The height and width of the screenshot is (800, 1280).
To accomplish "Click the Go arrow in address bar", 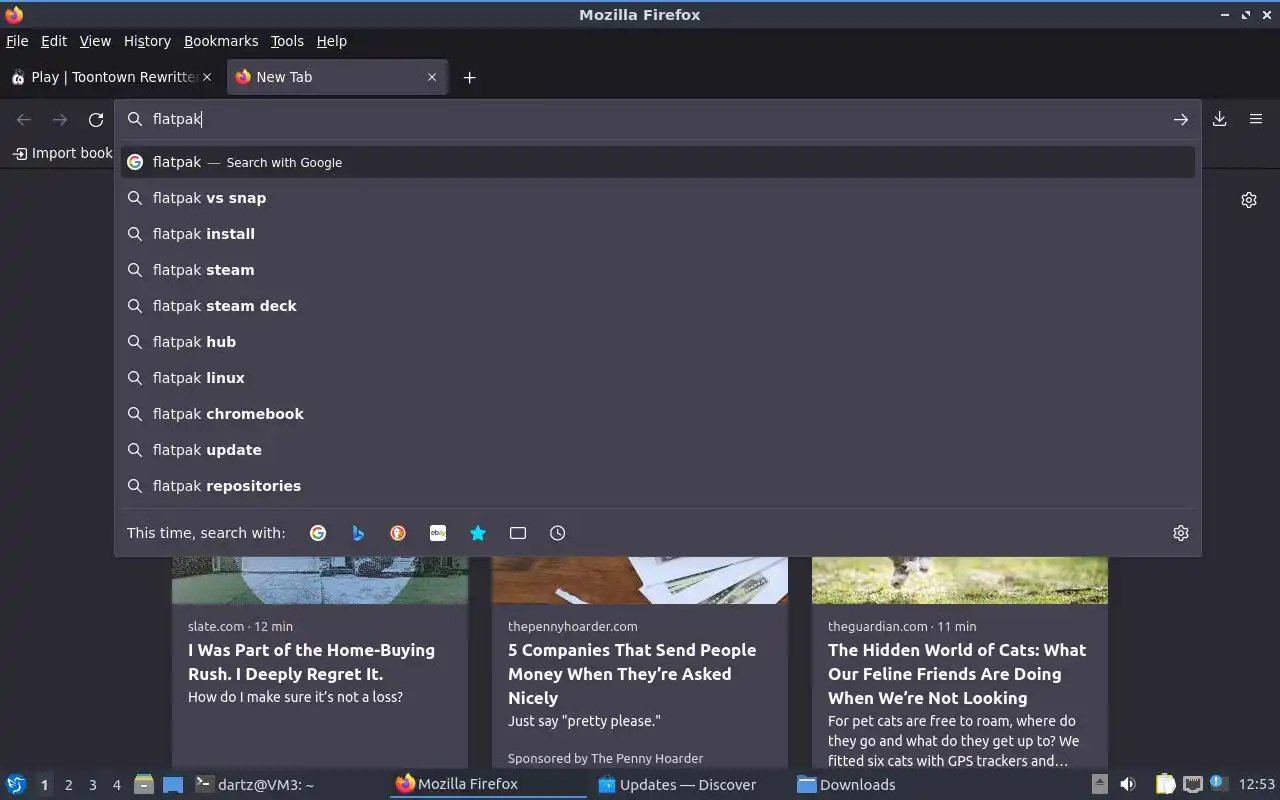I will 1181,119.
